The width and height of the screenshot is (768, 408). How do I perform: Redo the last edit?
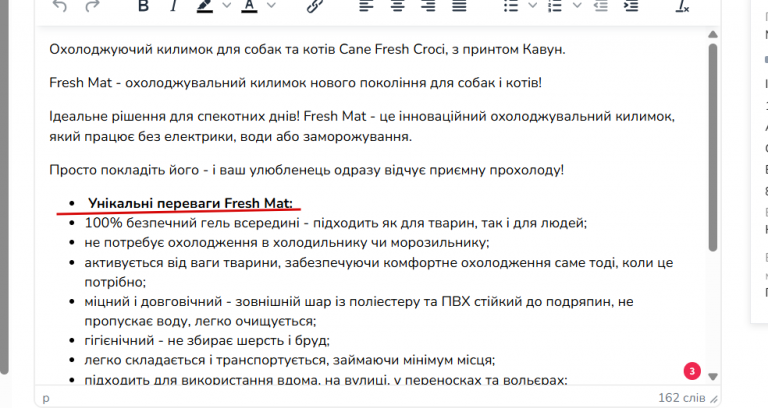tap(92, 5)
